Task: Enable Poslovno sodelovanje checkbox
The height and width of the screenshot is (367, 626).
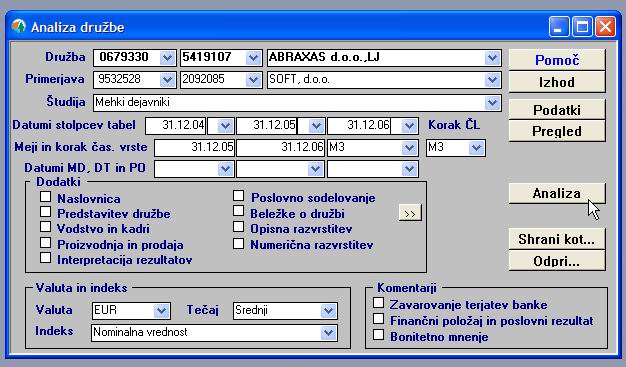Action: pos(238,196)
